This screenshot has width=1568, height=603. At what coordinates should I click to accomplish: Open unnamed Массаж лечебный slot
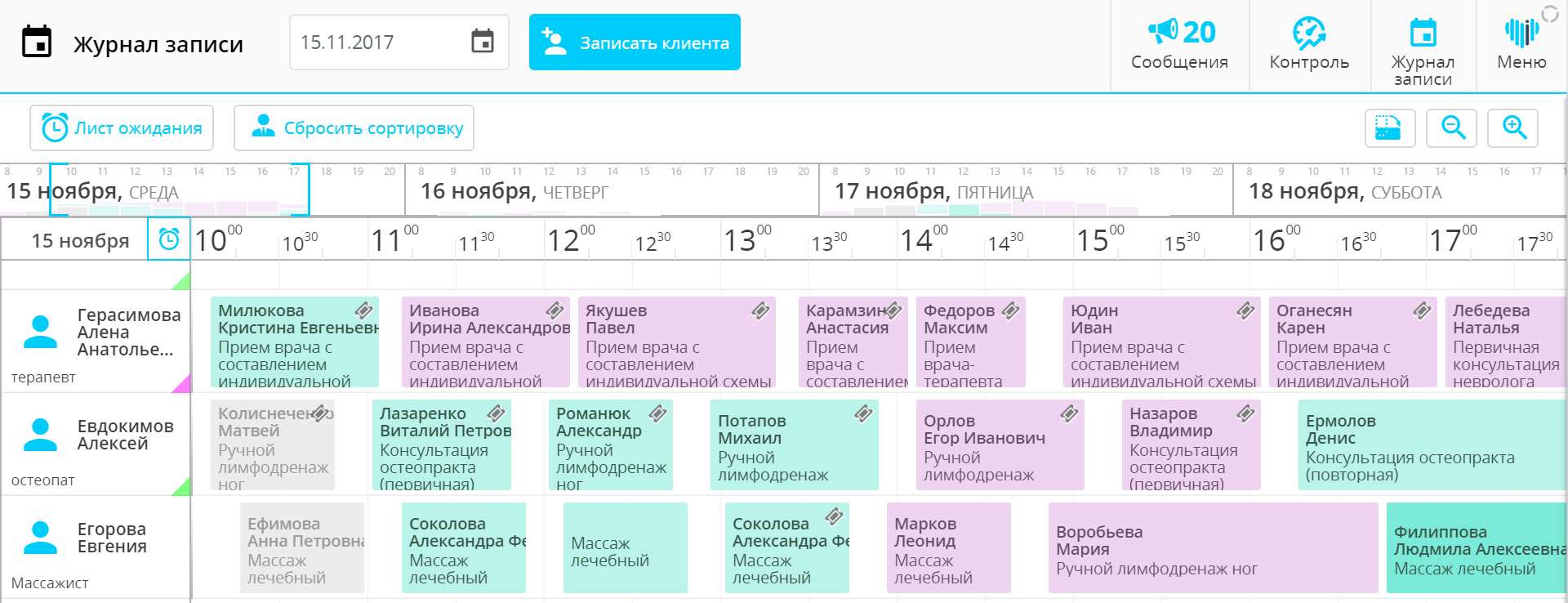pos(626,548)
